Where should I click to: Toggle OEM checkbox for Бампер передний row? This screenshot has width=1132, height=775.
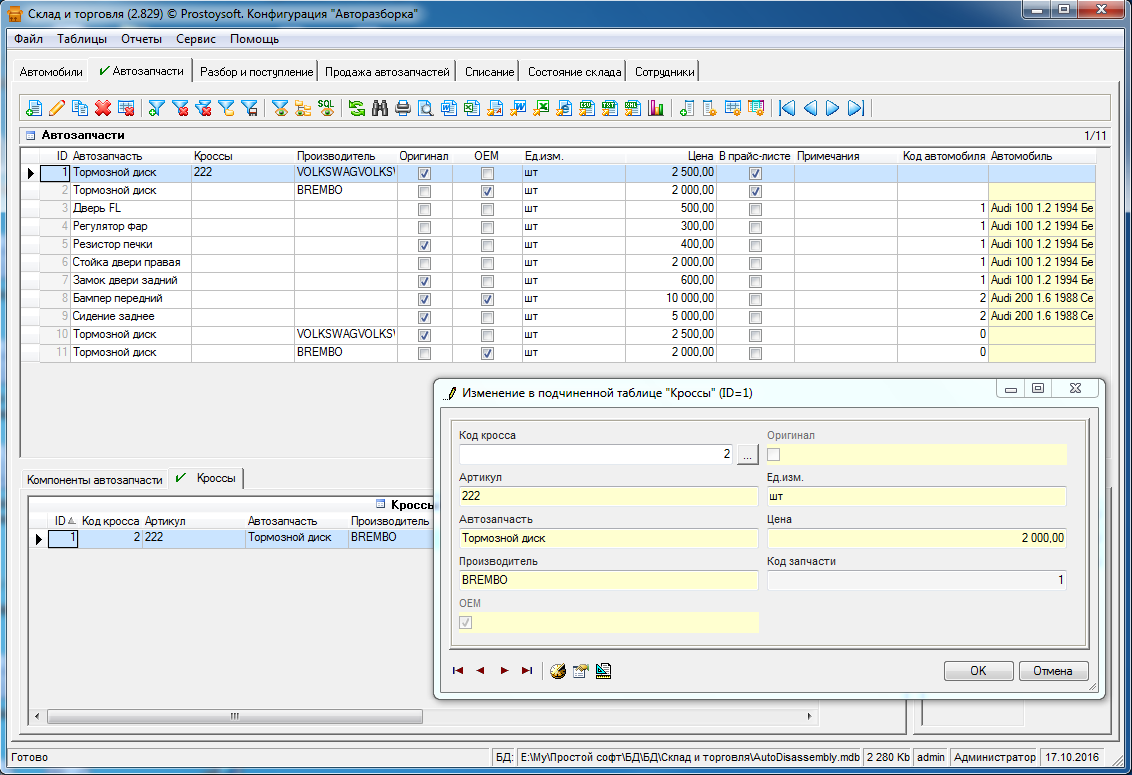point(487,299)
